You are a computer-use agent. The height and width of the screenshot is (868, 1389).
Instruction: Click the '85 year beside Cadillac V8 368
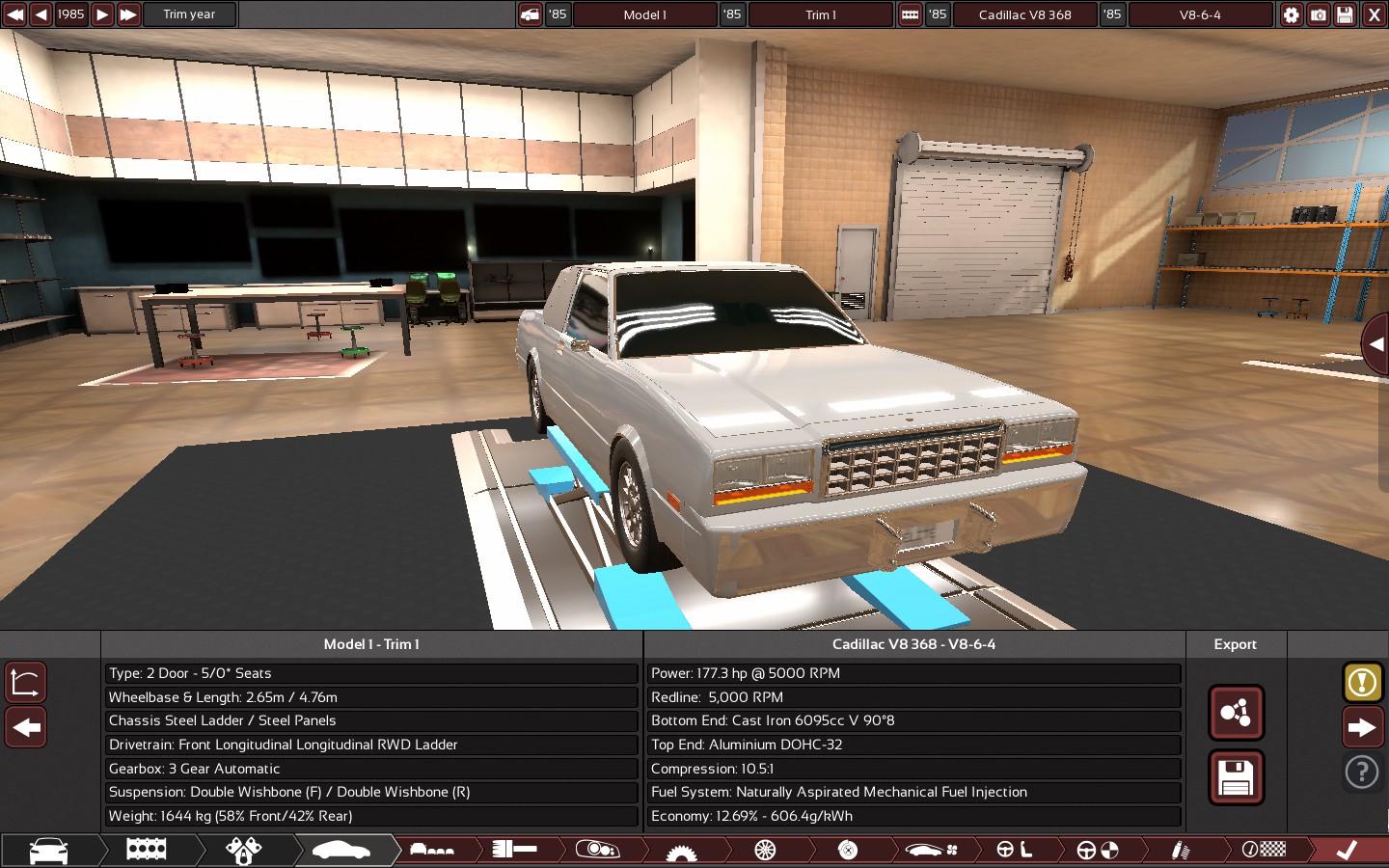click(938, 14)
